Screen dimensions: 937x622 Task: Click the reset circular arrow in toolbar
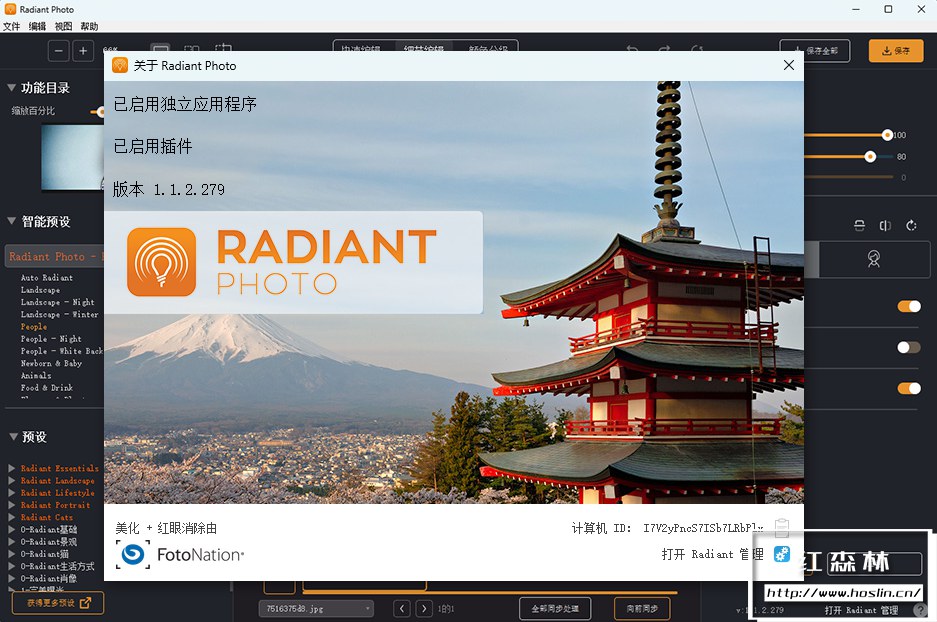pyautogui.click(x=696, y=48)
